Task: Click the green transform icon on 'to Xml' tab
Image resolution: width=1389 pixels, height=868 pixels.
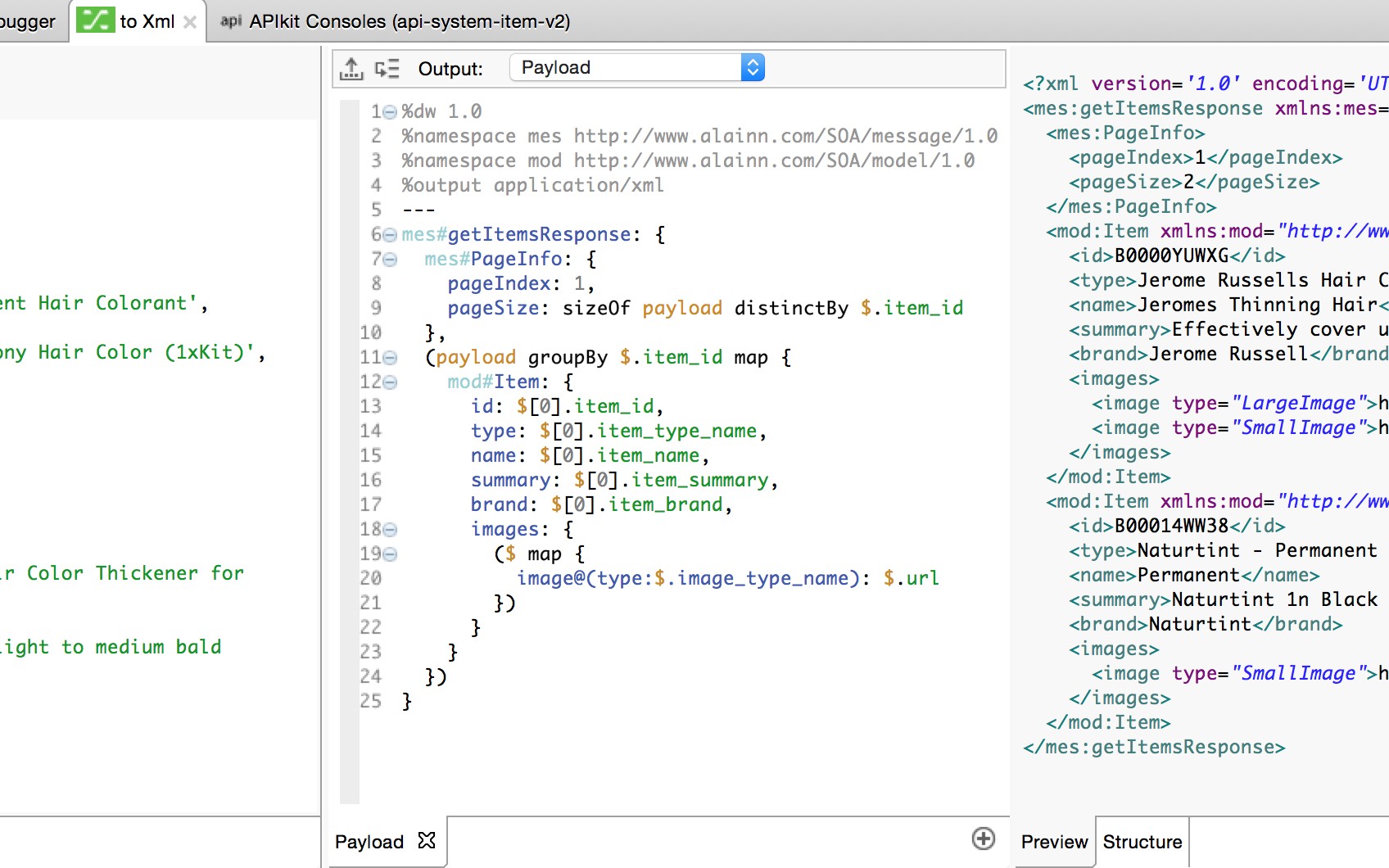Action: pos(95,20)
